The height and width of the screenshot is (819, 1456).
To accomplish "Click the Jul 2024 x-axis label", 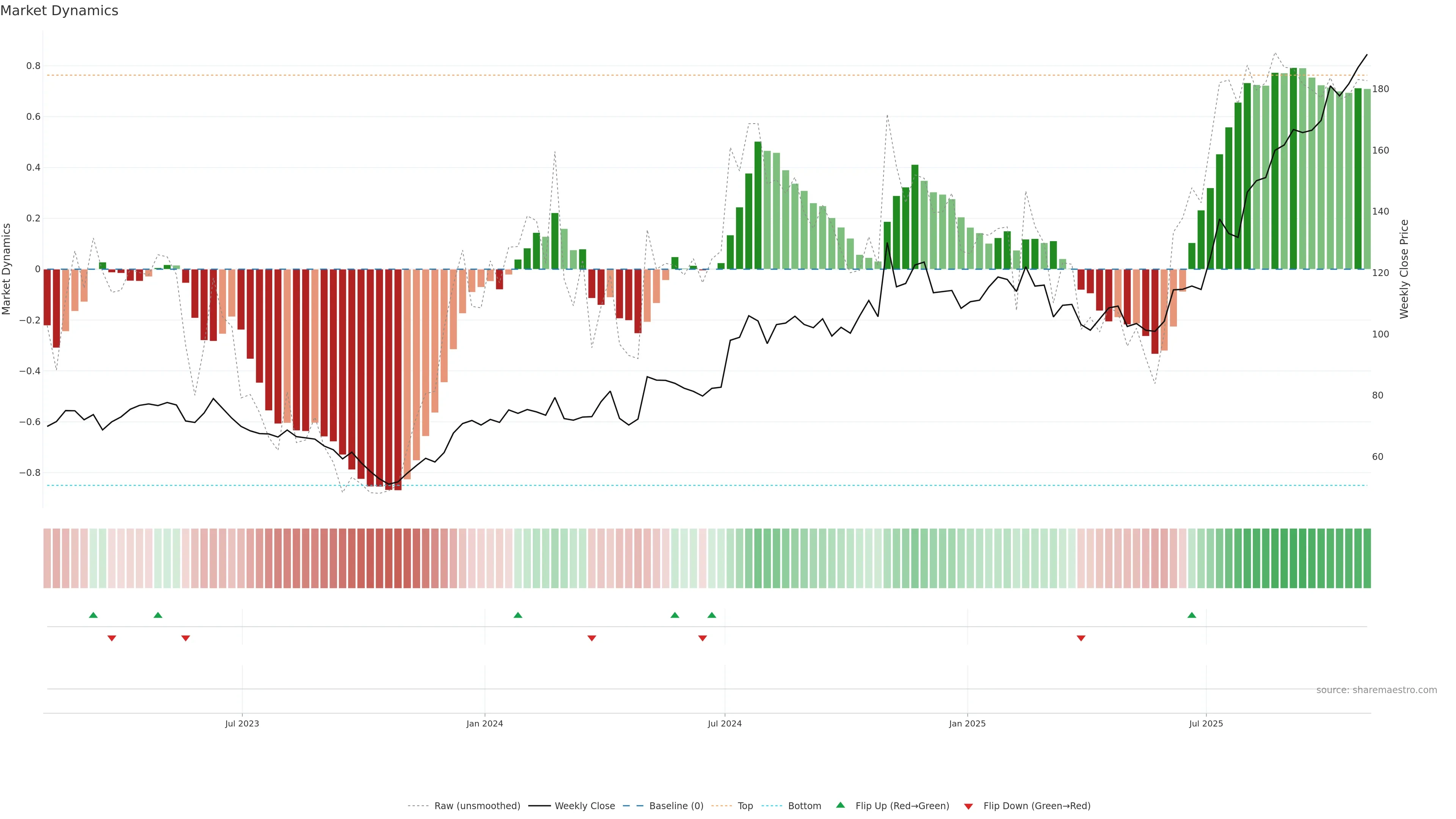I will click(725, 723).
